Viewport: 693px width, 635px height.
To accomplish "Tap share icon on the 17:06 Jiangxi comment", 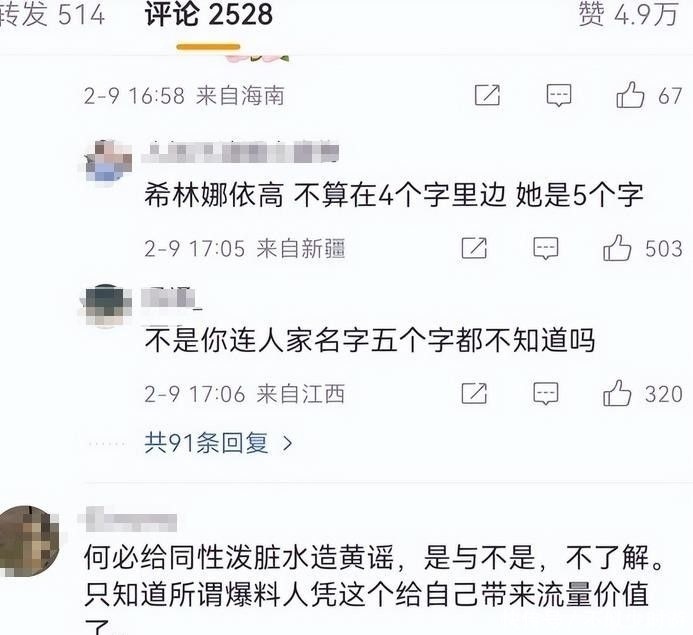I will [x=474, y=393].
